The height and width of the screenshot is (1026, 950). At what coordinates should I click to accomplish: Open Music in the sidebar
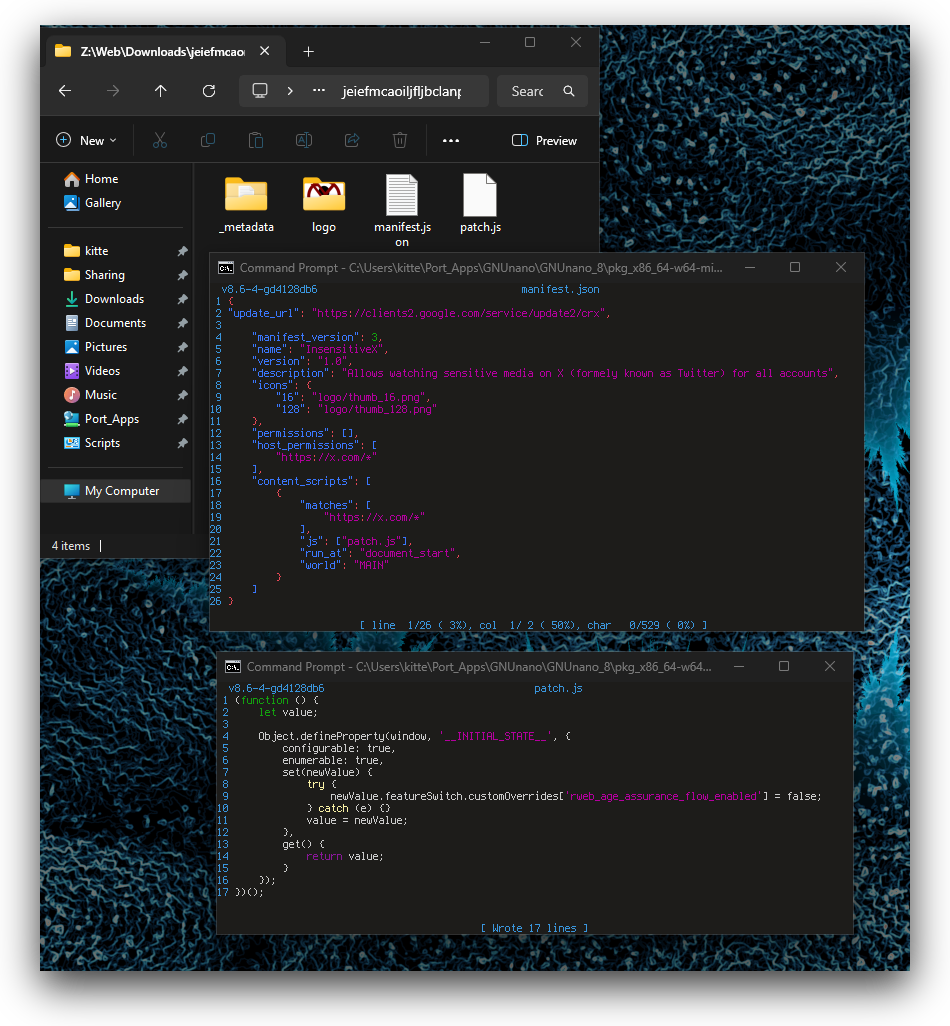[x=90, y=395]
